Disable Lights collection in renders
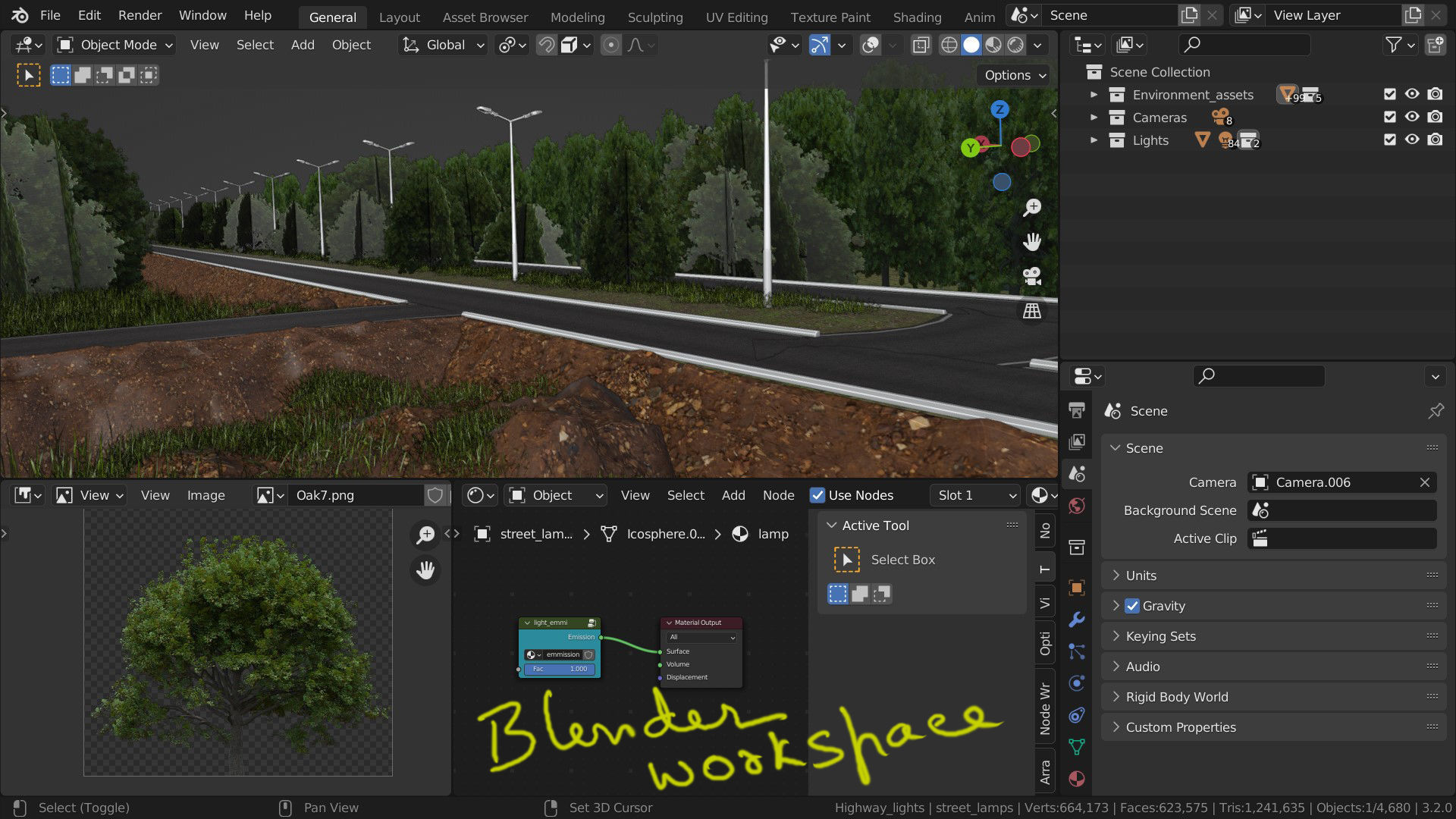 point(1435,140)
